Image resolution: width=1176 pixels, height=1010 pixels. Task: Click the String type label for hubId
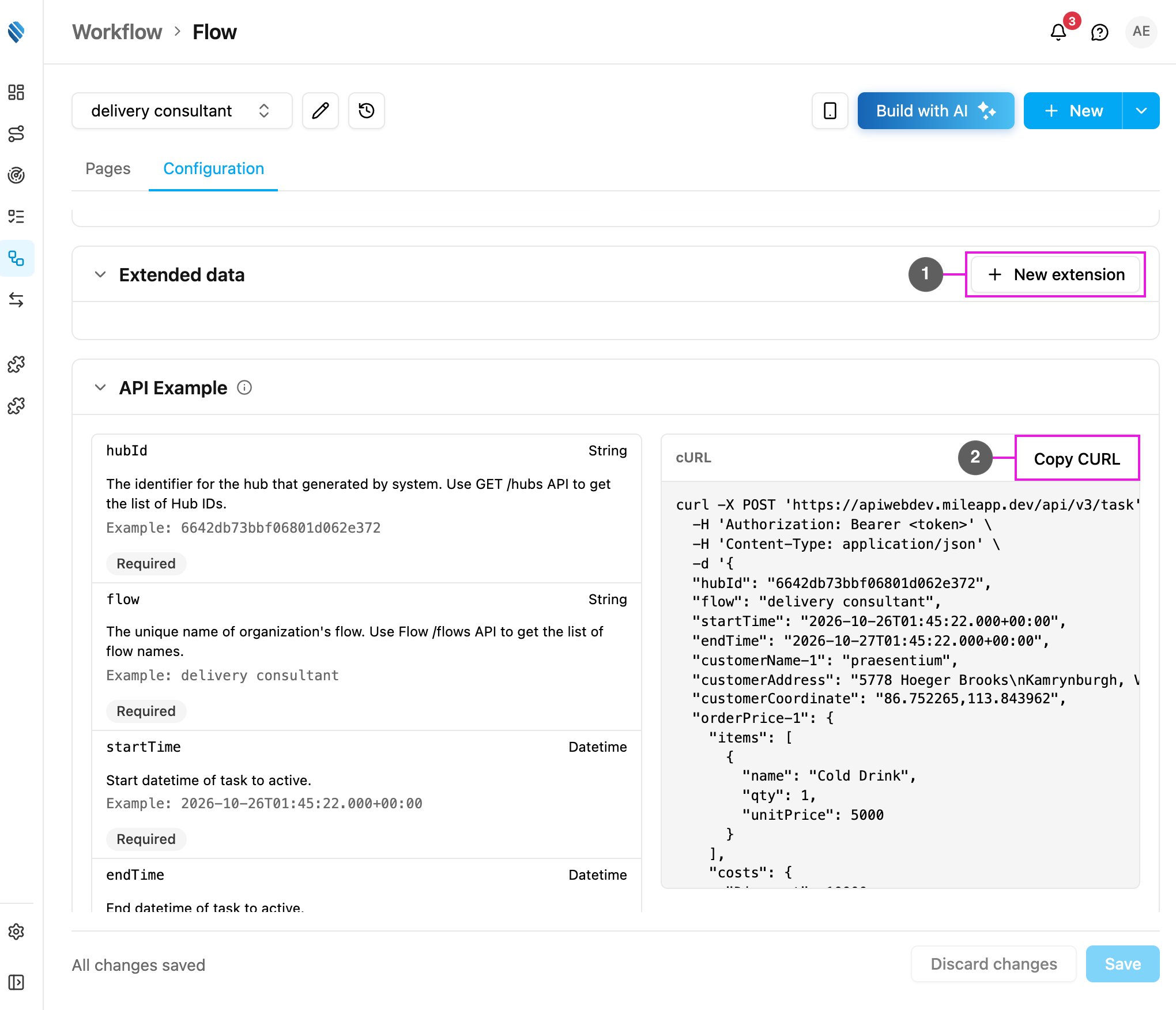pyautogui.click(x=608, y=450)
